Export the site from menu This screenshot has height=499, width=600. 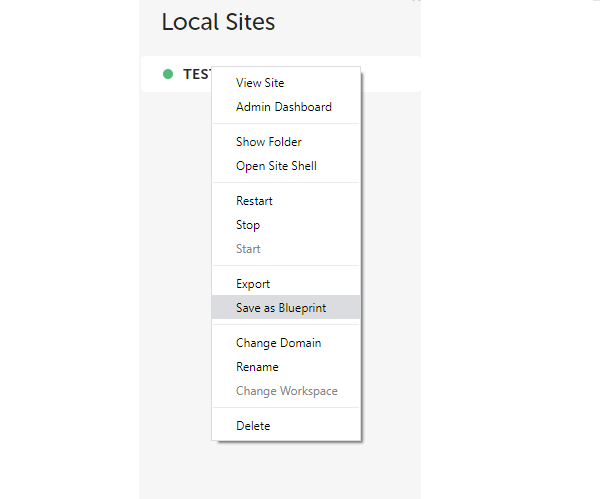point(253,284)
